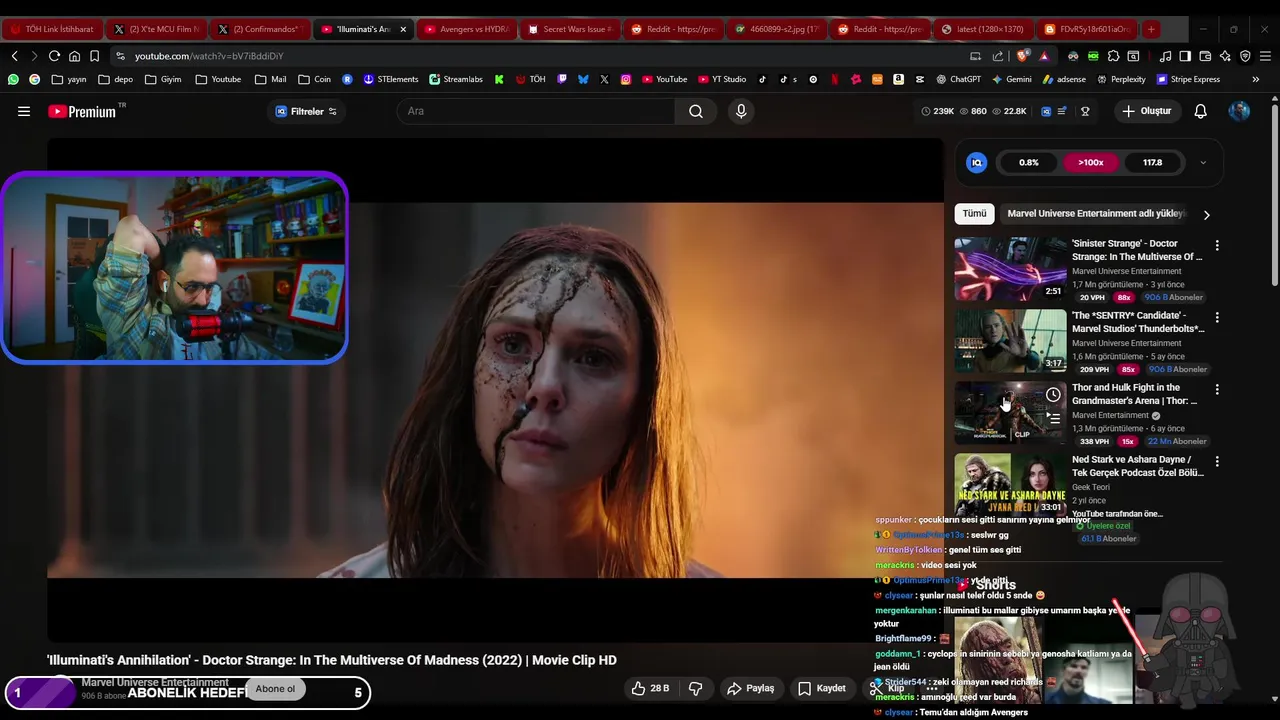
Task: Open the Bluesky butterfly bookmark
Action: (x=583, y=79)
